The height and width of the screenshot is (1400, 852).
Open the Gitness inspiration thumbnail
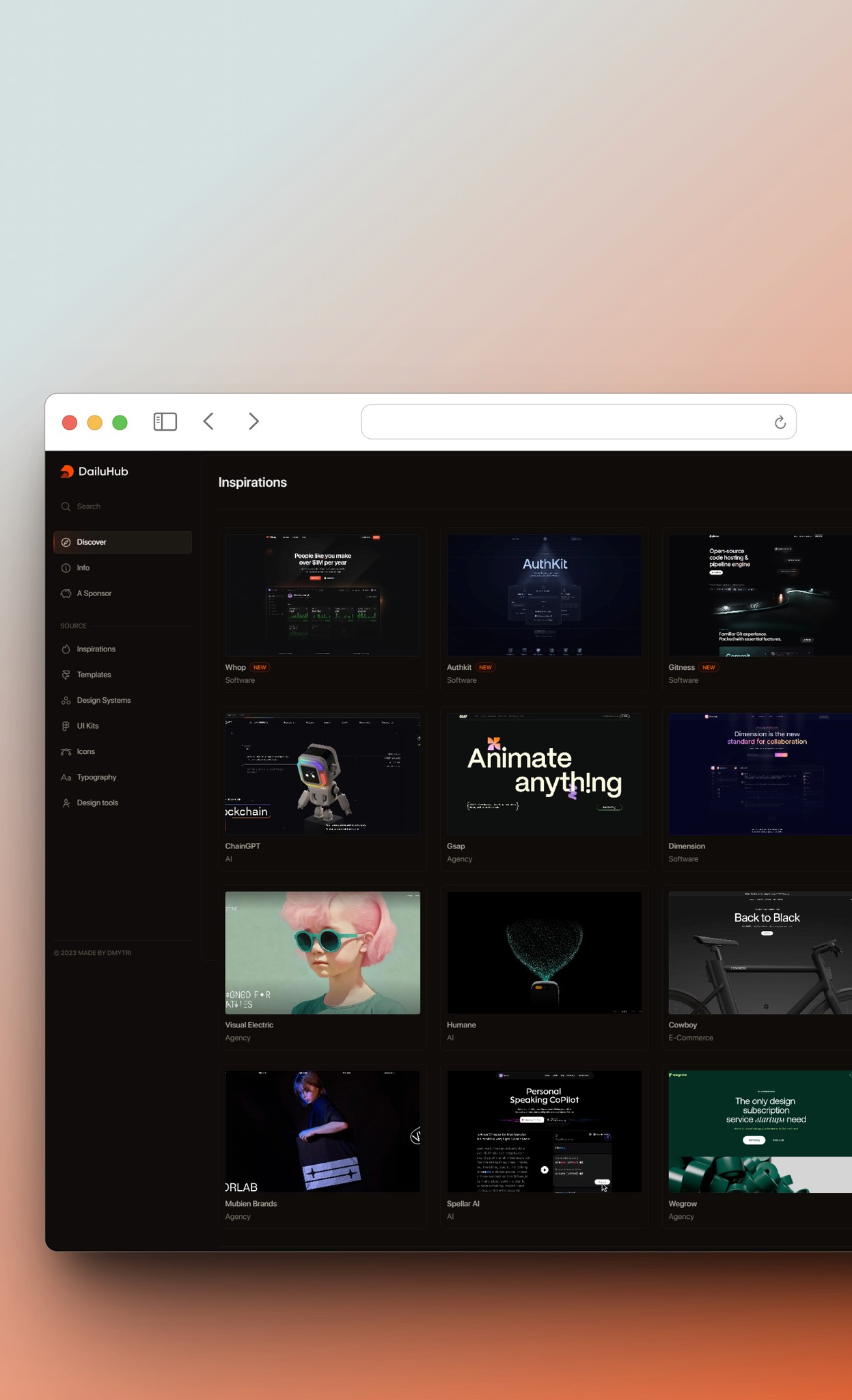(x=760, y=595)
